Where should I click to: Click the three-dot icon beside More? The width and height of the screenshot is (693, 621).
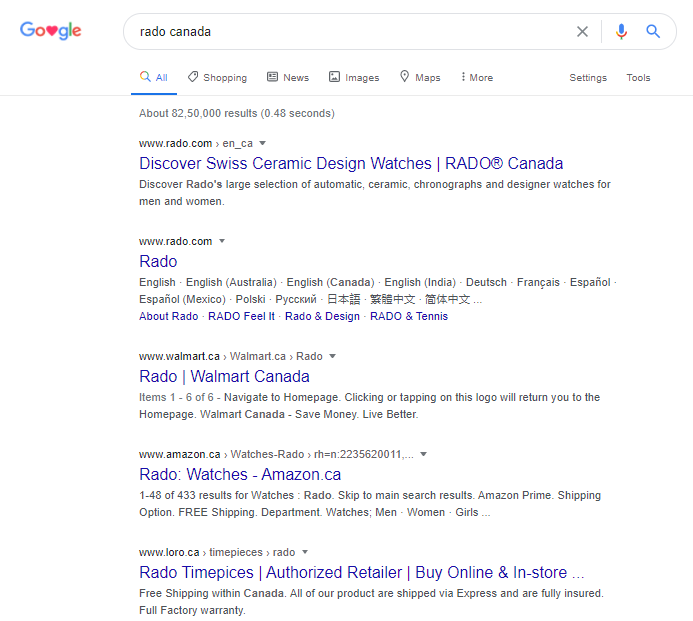463,76
